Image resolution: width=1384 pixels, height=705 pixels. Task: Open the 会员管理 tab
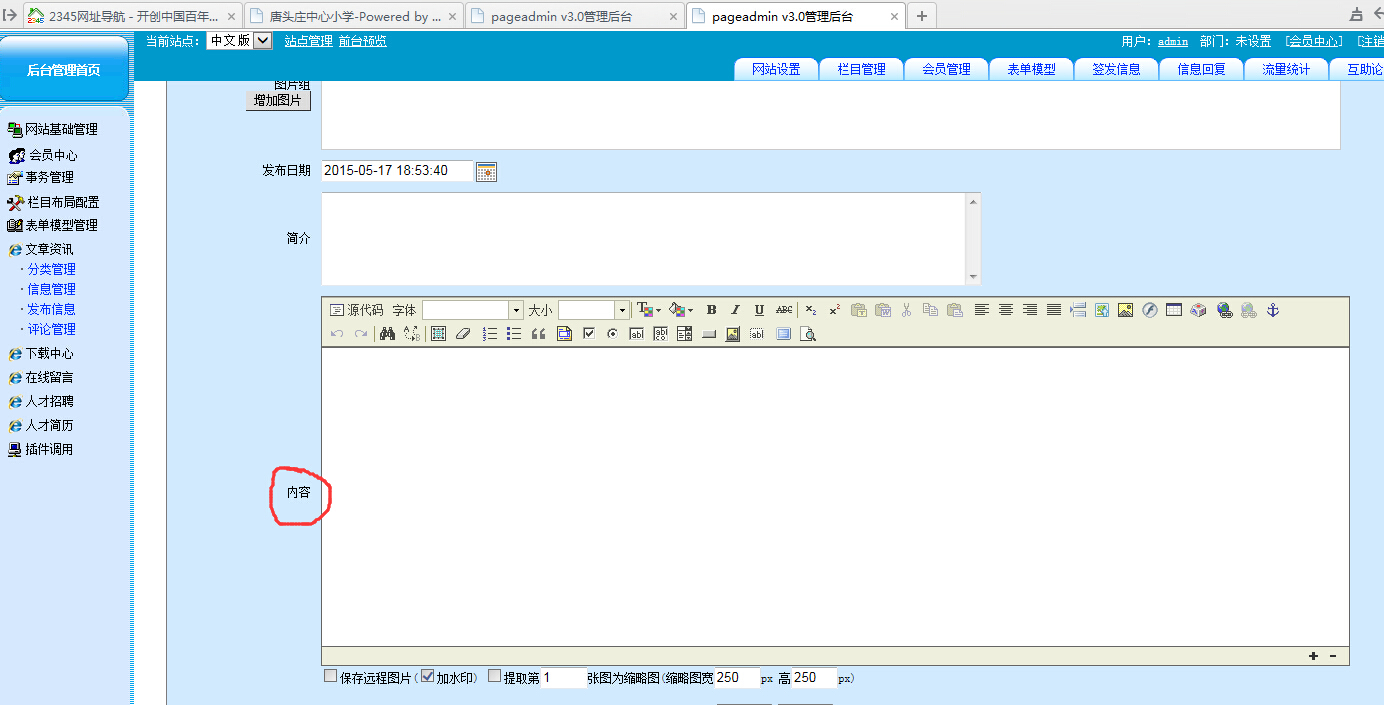946,69
